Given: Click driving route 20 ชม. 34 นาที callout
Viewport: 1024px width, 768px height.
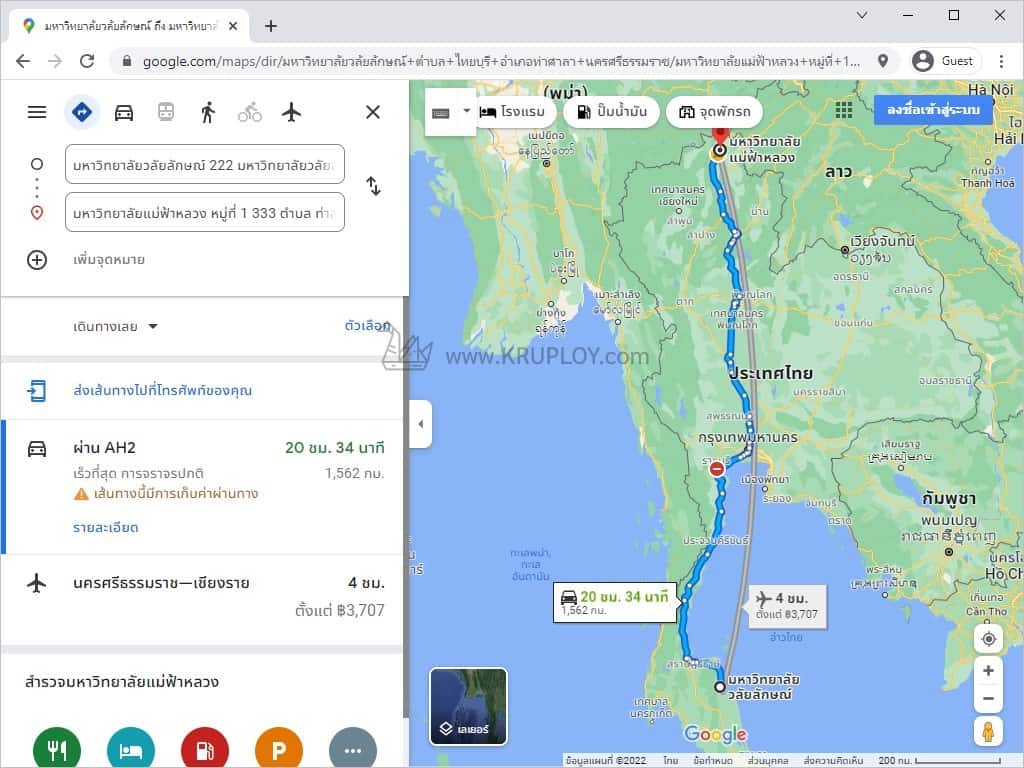Looking at the screenshot, I should 615,602.
